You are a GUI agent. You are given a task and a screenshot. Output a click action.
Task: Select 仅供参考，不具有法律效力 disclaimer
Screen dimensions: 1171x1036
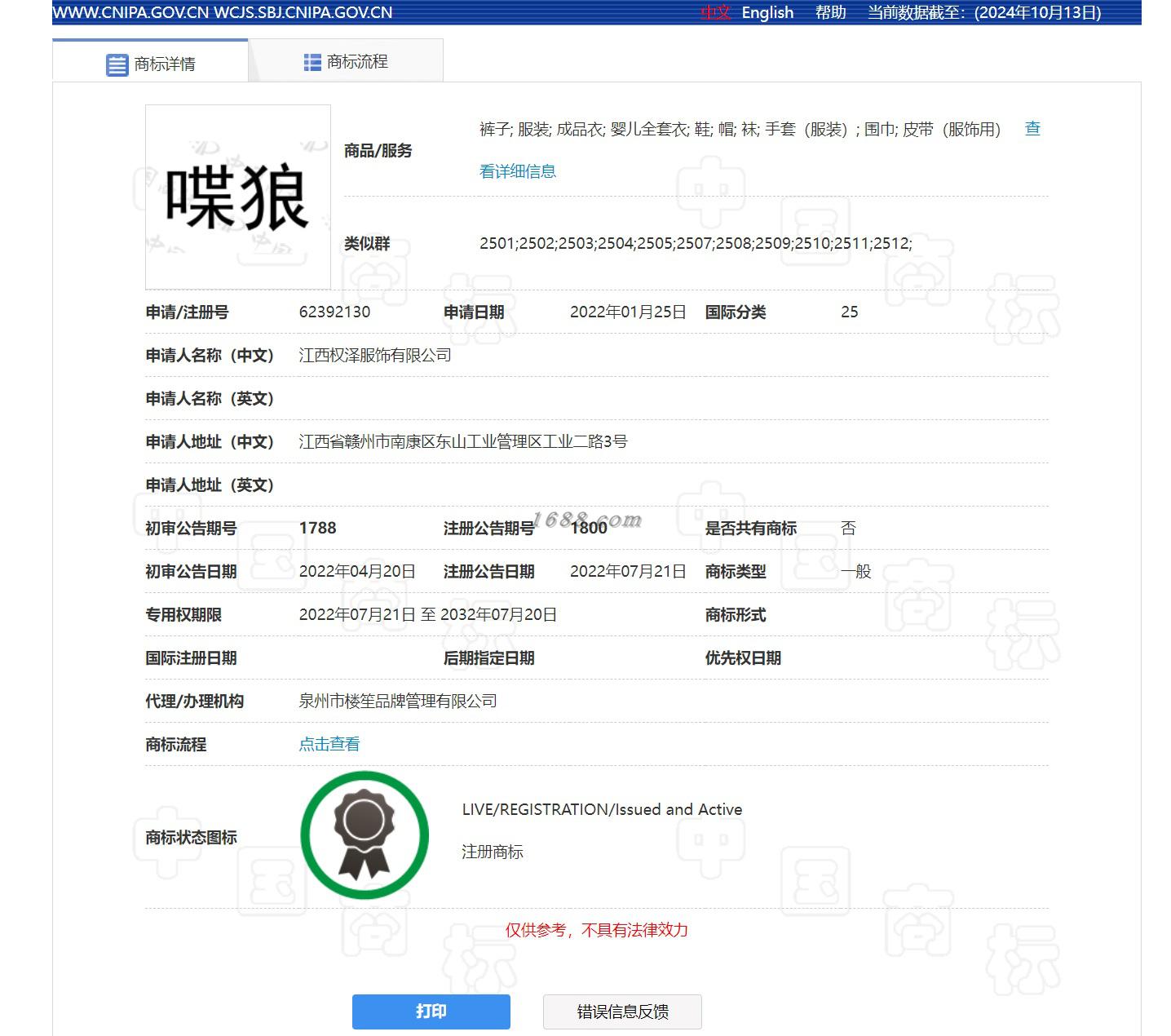click(597, 930)
